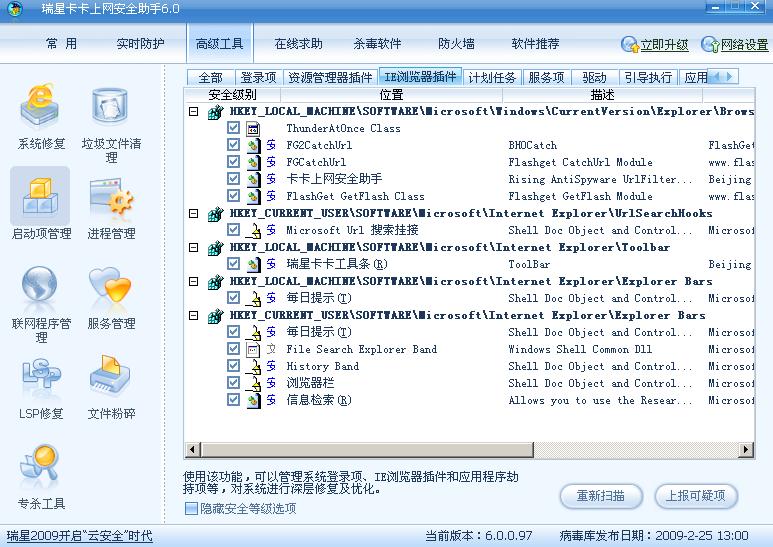The height and width of the screenshot is (547, 773).
Task: Click the scrollbar left arrow
Action: pos(192,449)
